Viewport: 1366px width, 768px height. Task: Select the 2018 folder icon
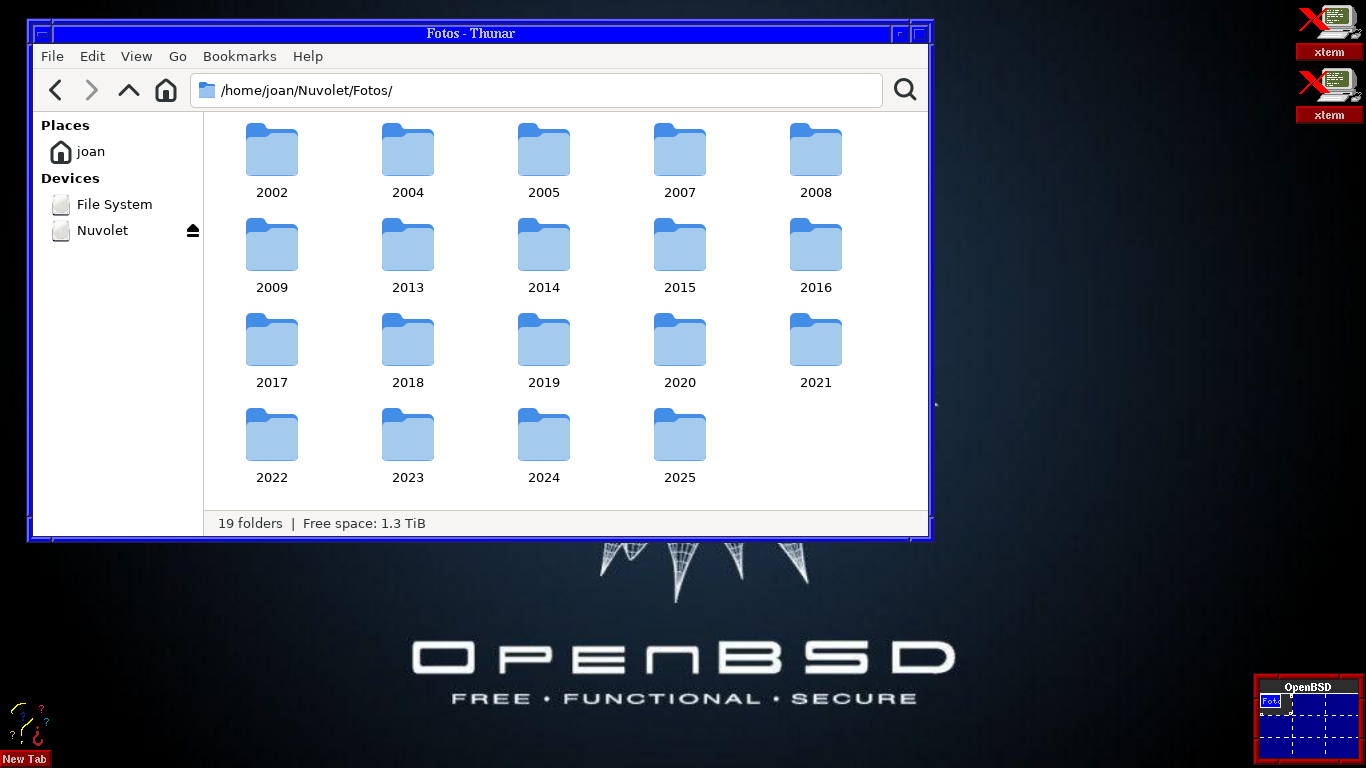point(408,340)
